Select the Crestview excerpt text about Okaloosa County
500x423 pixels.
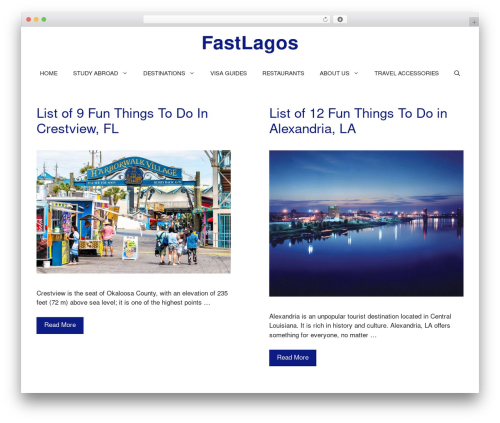(x=132, y=298)
